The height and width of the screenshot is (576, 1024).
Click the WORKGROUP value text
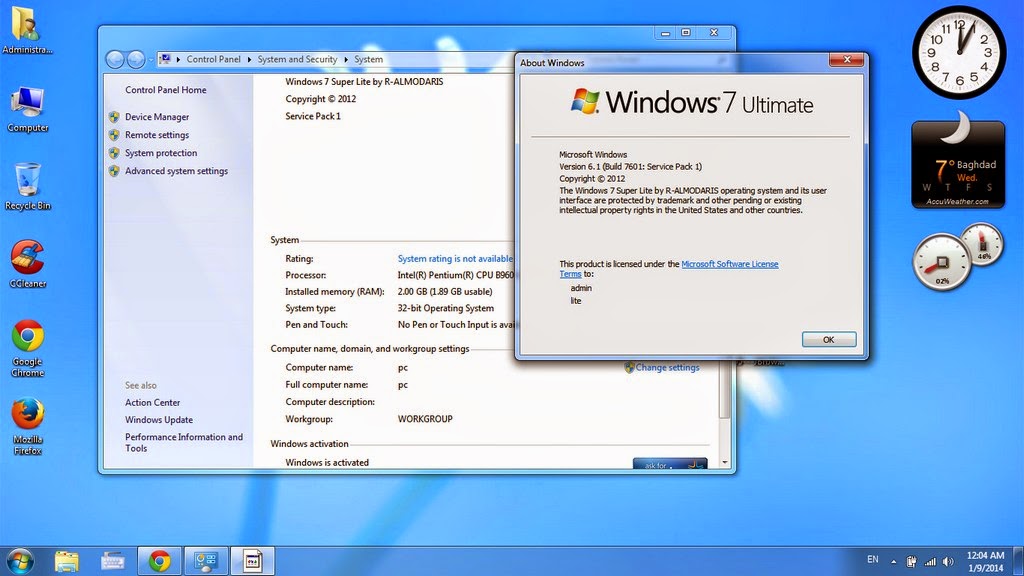[425, 419]
